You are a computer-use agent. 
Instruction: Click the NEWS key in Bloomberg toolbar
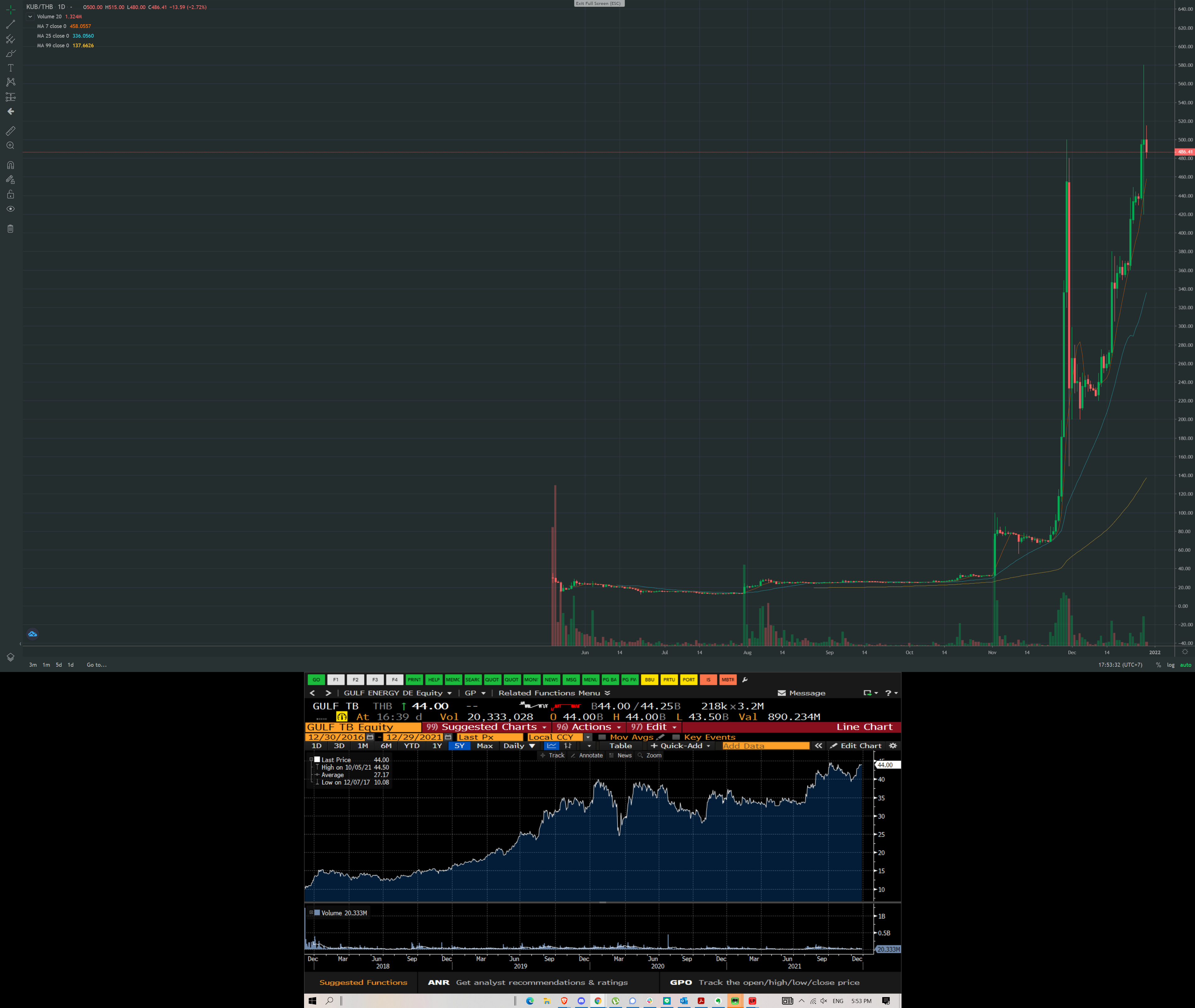[551, 679]
